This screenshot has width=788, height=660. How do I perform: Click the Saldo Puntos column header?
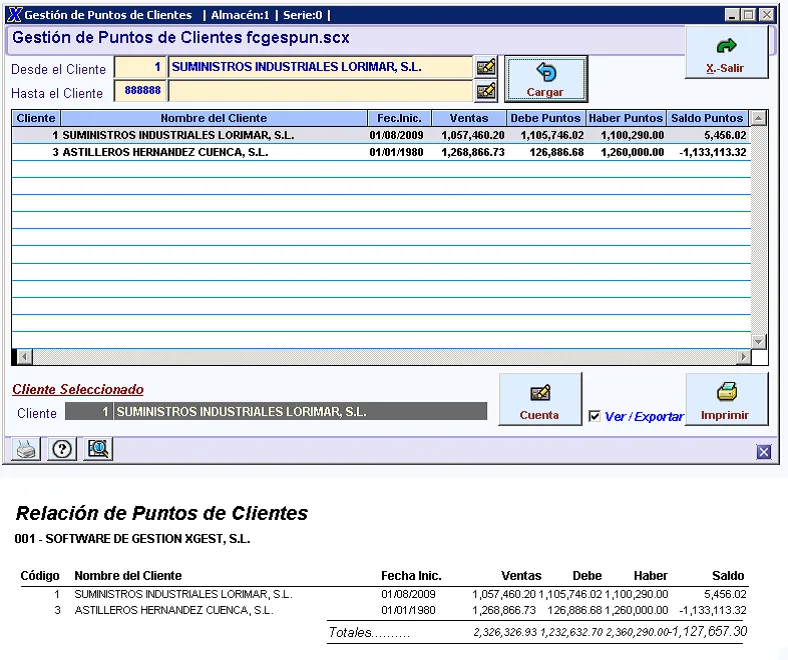[707, 118]
